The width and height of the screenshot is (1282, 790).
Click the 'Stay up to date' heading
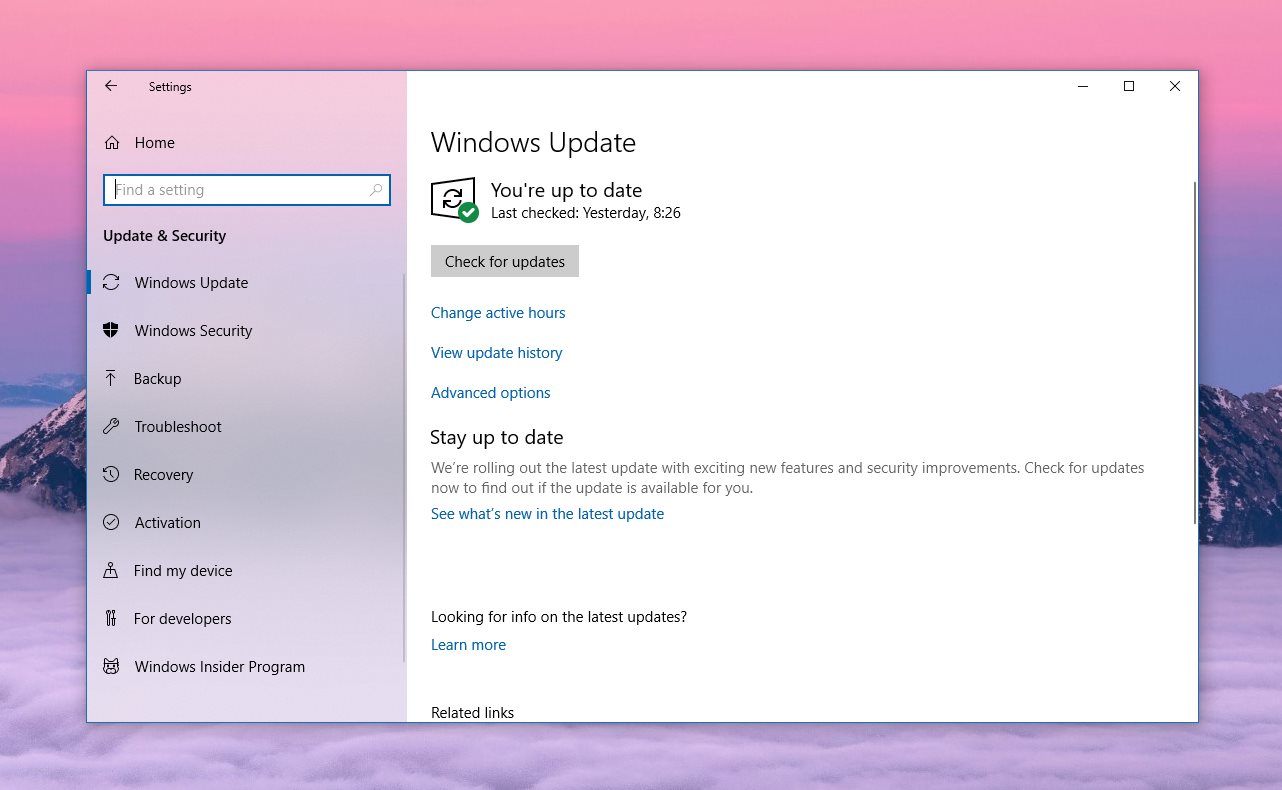(x=497, y=437)
